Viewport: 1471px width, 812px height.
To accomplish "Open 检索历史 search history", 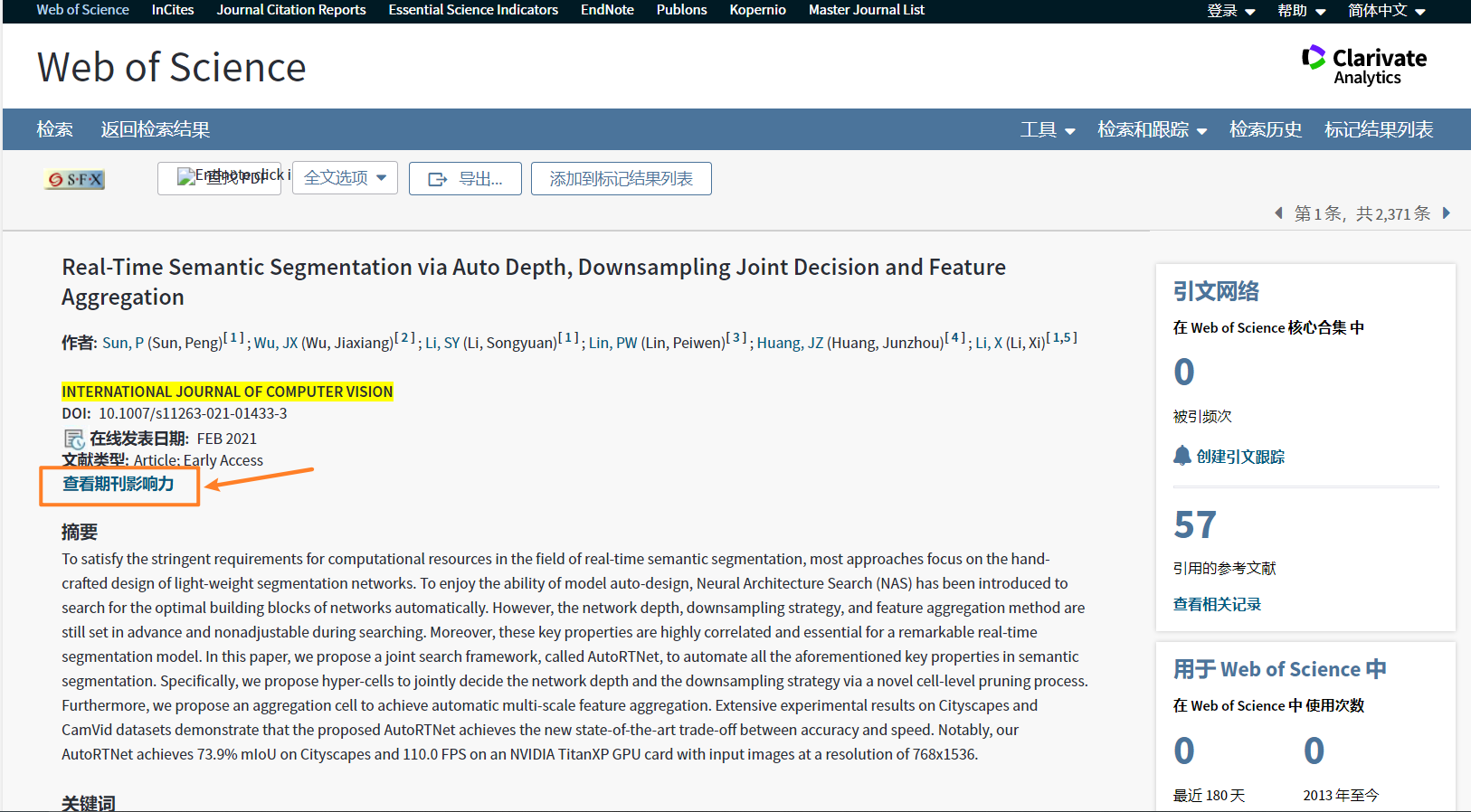I will 1266,129.
